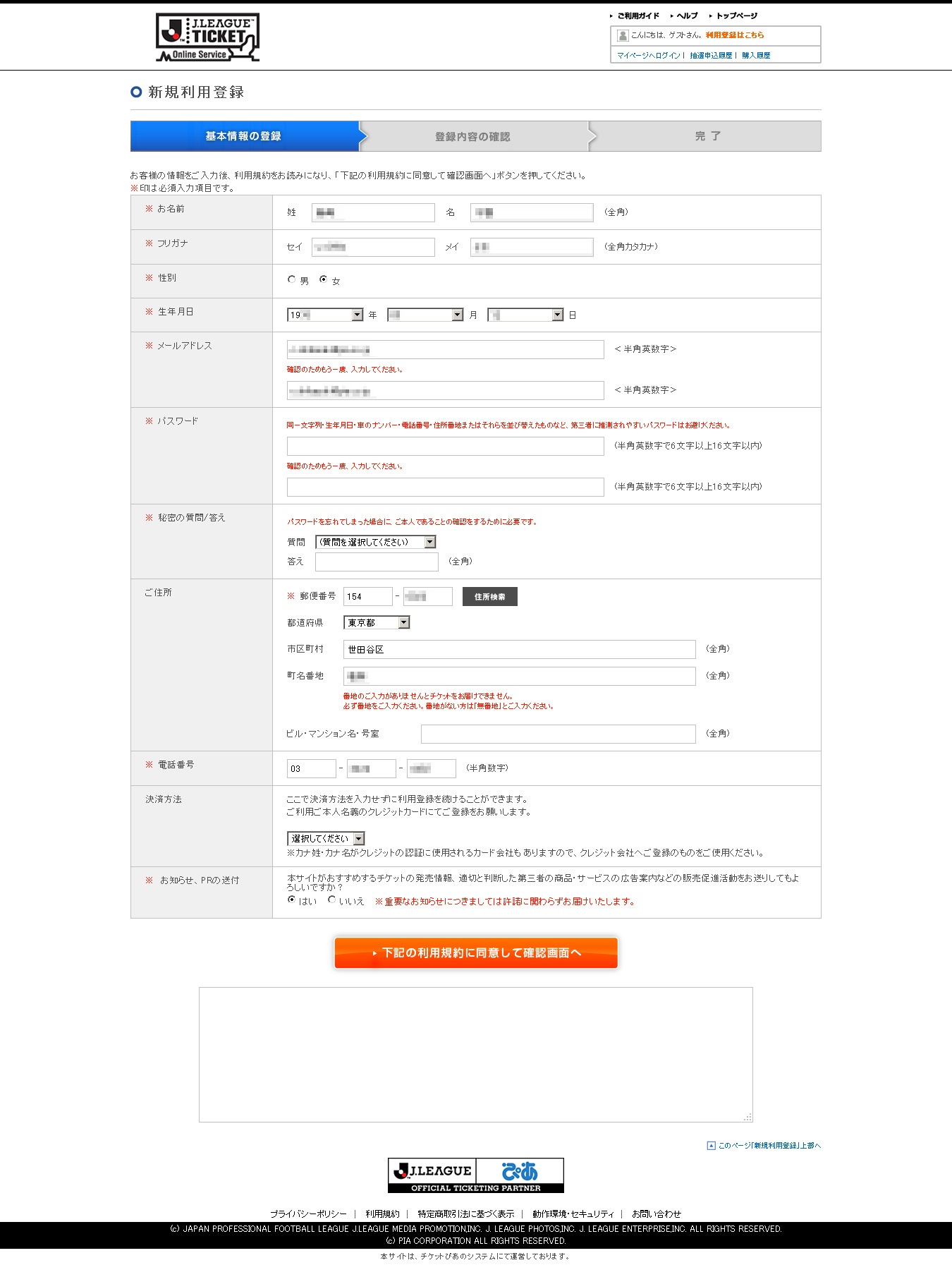Choose いいえ for notification delivery
Viewport: 952px width, 1277px height.
331,900
